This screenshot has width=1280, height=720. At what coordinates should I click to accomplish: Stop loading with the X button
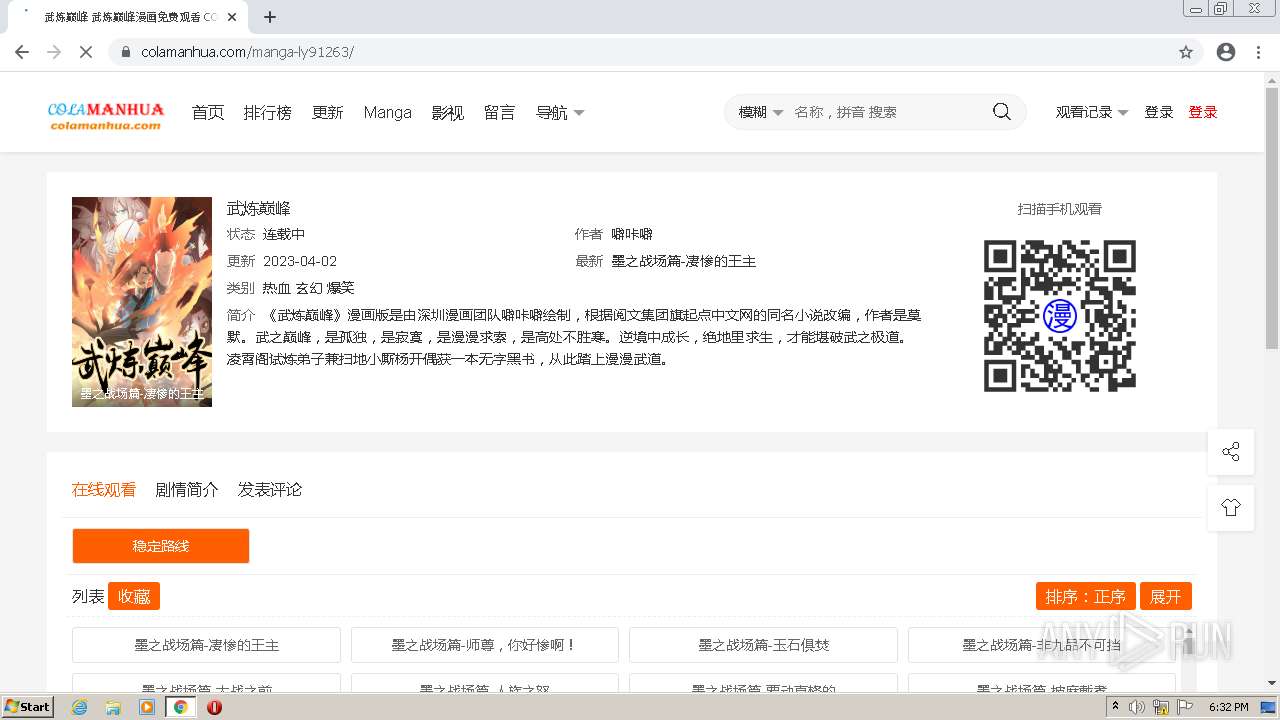point(86,52)
